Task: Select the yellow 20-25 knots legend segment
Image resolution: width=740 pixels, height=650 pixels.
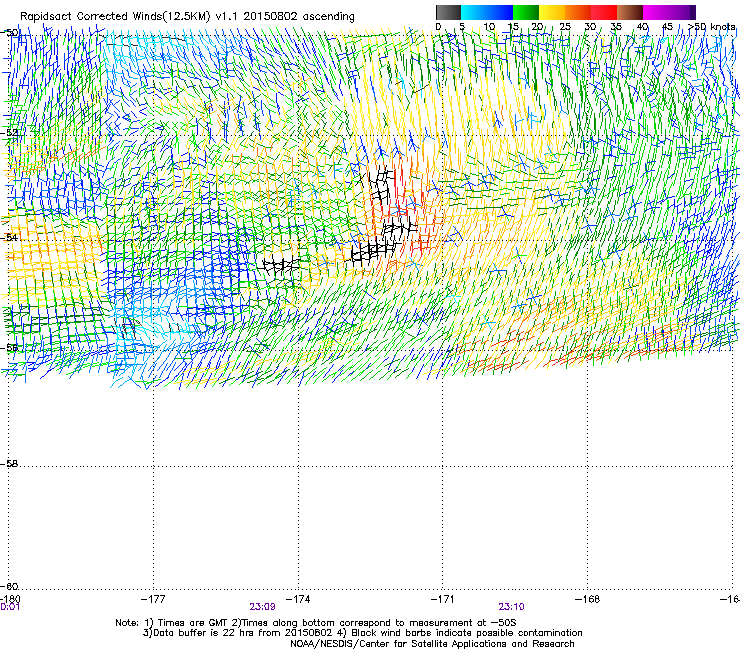Action: [x=552, y=12]
